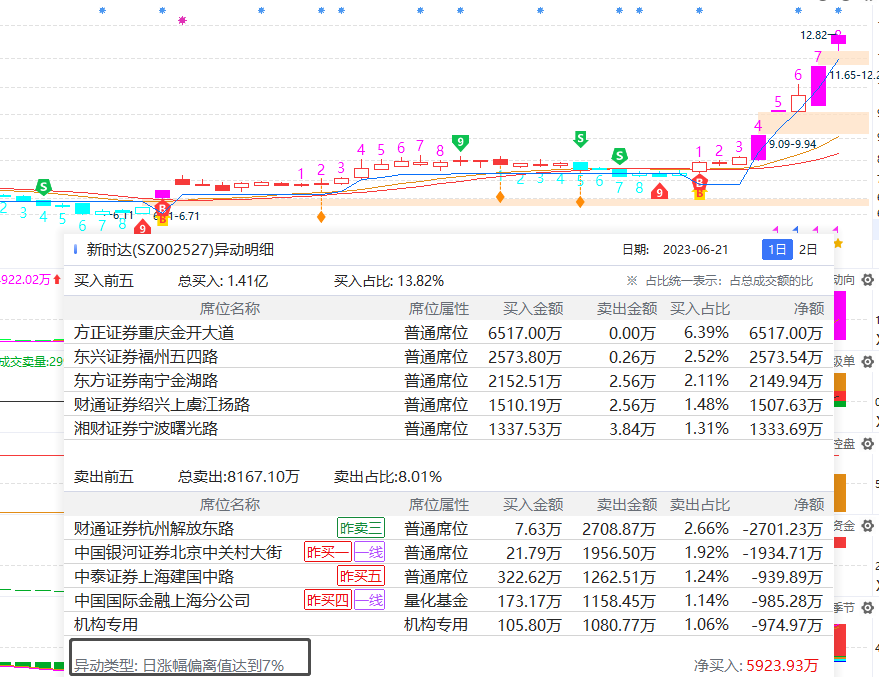879x677 pixels.
Task: Select seat 湘财证券宁波曙光路
Action: [x=146, y=429]
